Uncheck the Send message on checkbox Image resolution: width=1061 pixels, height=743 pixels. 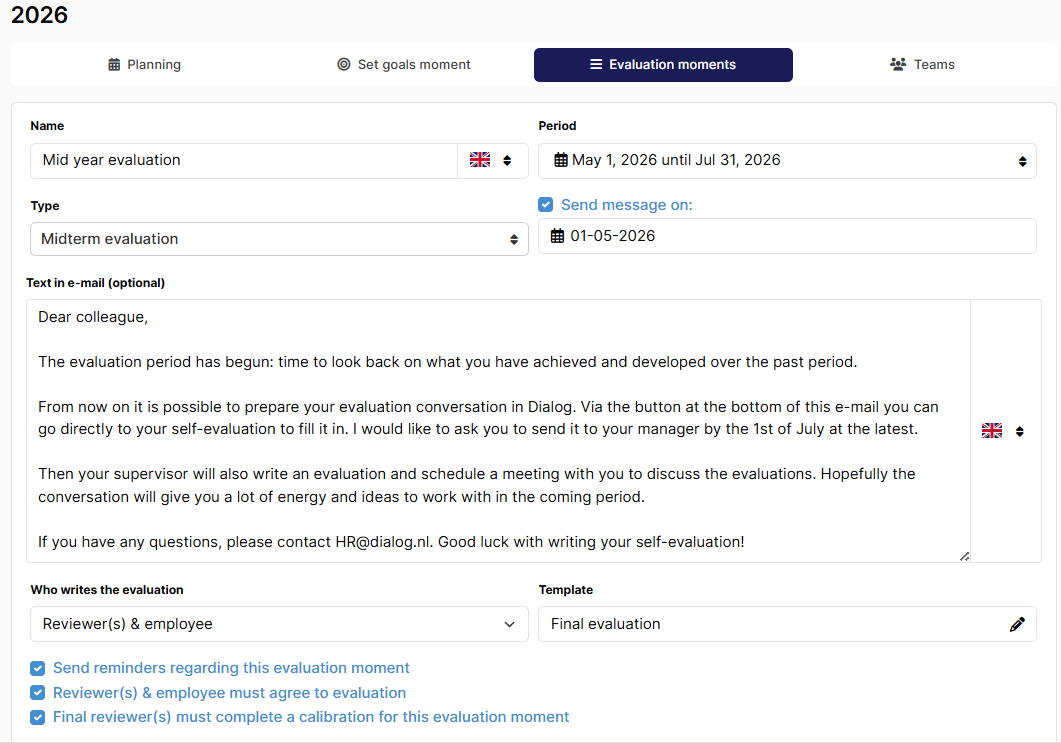point(545,204)
